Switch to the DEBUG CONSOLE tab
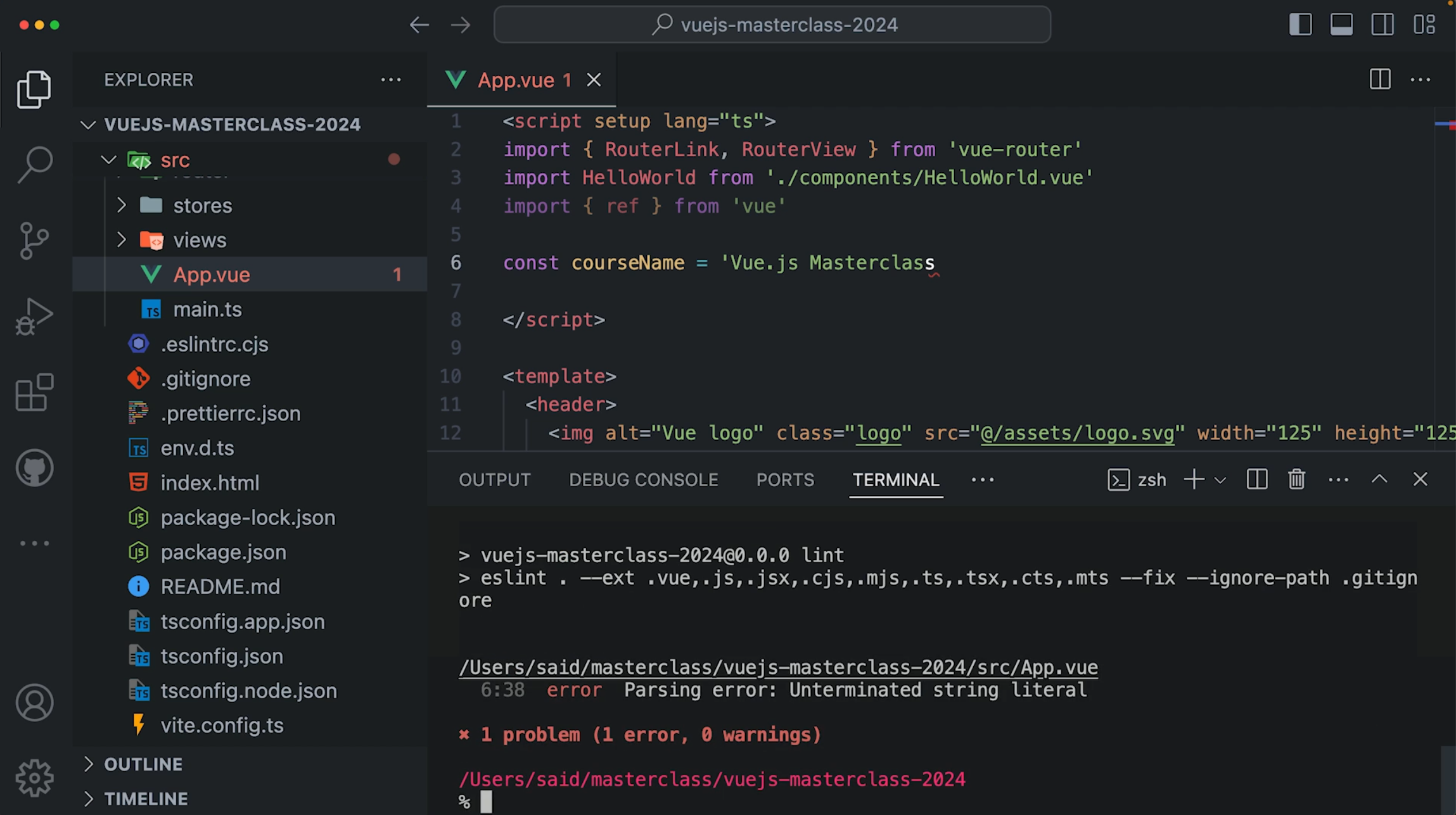This screenshot has height=815, width=1456. tap(643, 480)
